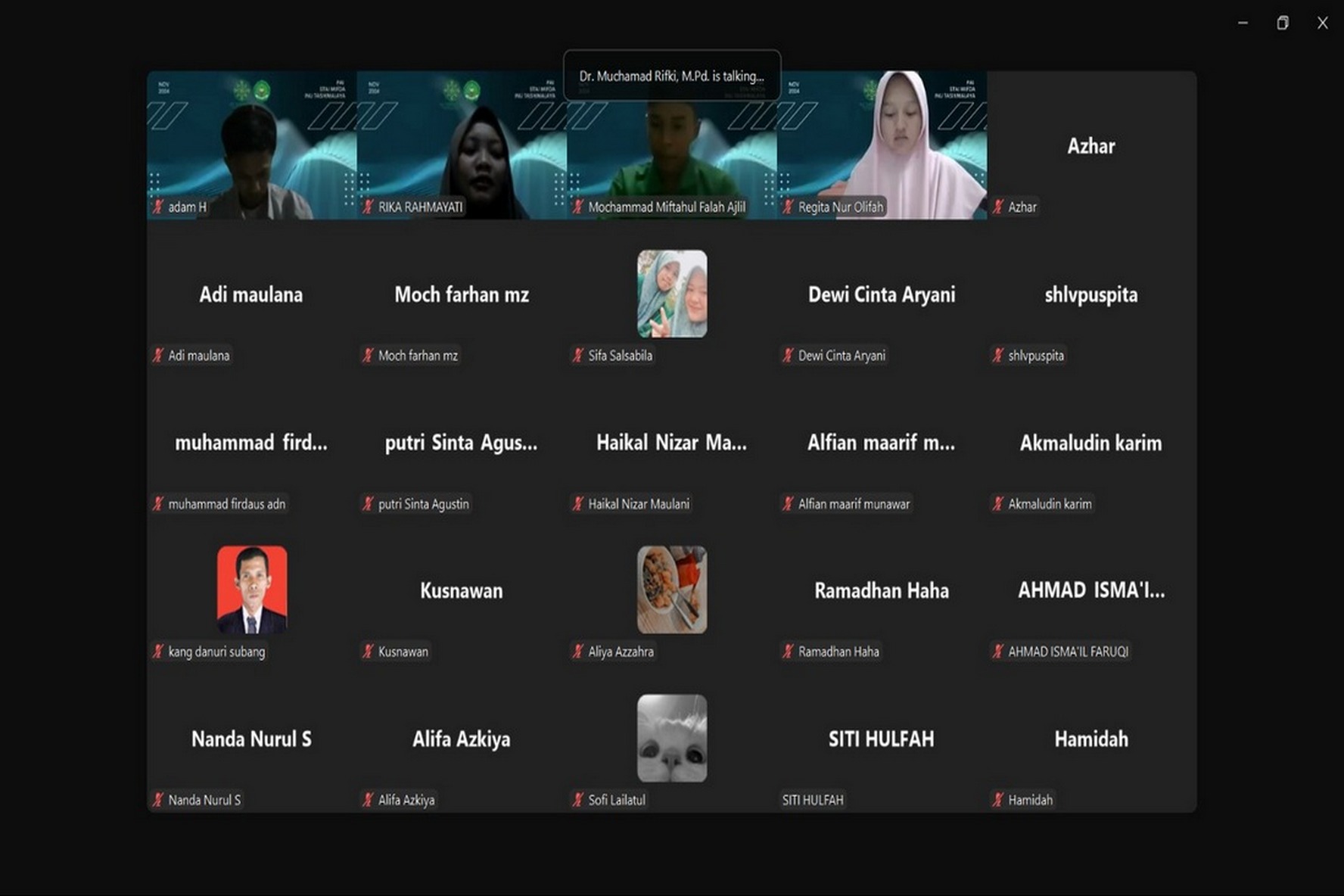Click muted mic icon next to Sofi Lailatul
This screenshot has height=896, width=1344.
(578, 799)
